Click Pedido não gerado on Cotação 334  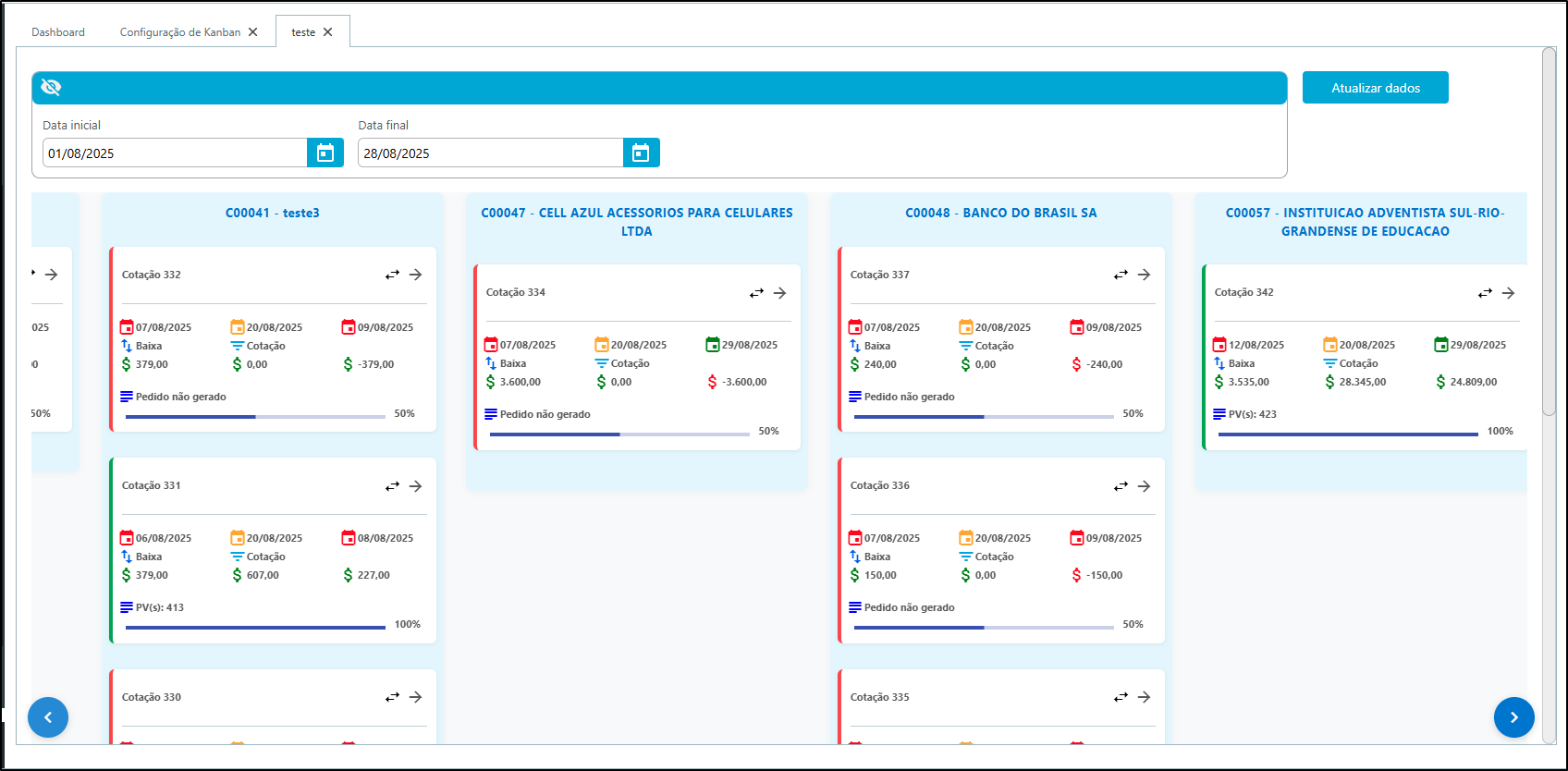click(x=545, y=414)
